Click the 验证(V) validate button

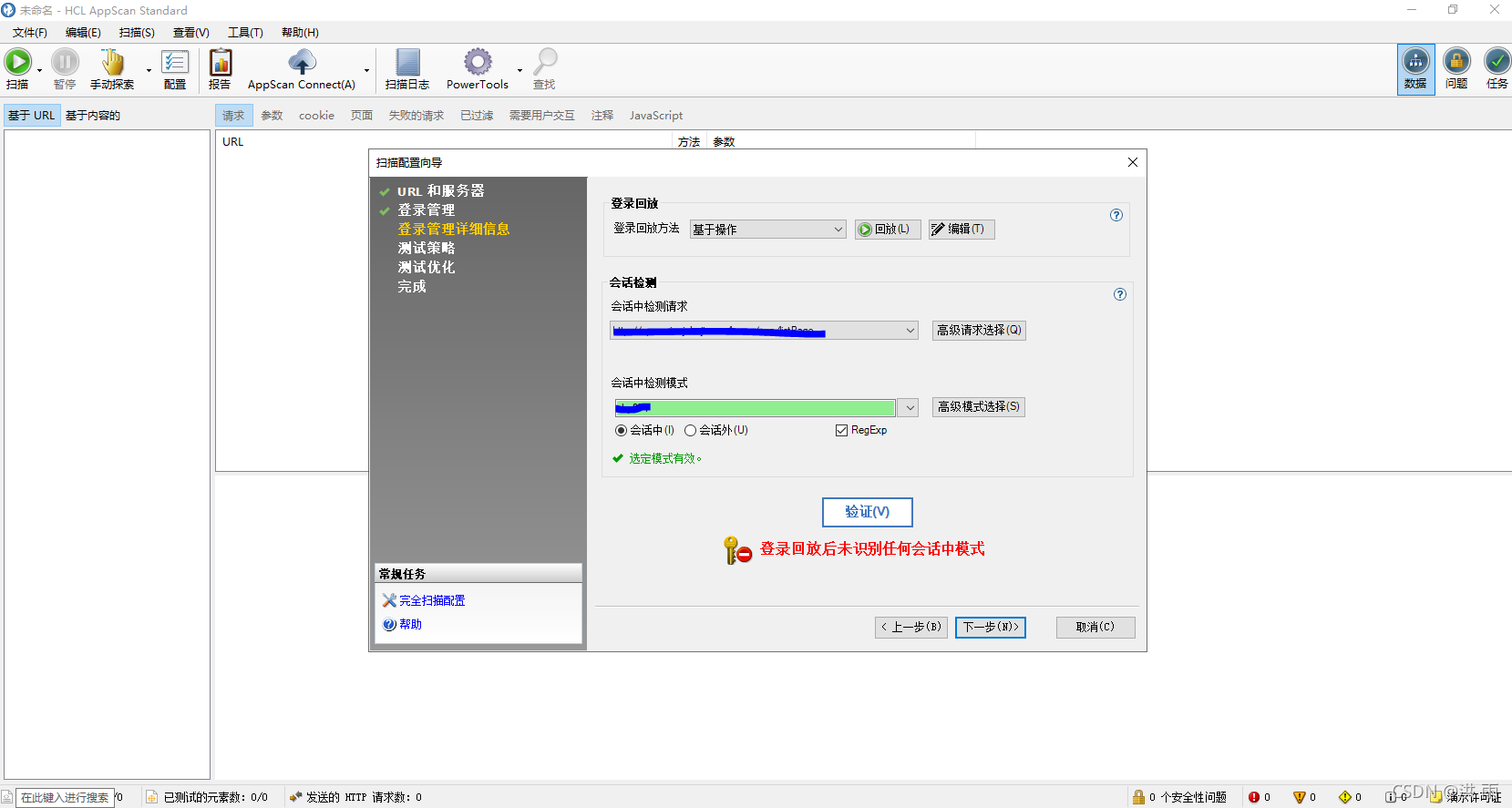(868, 512)
